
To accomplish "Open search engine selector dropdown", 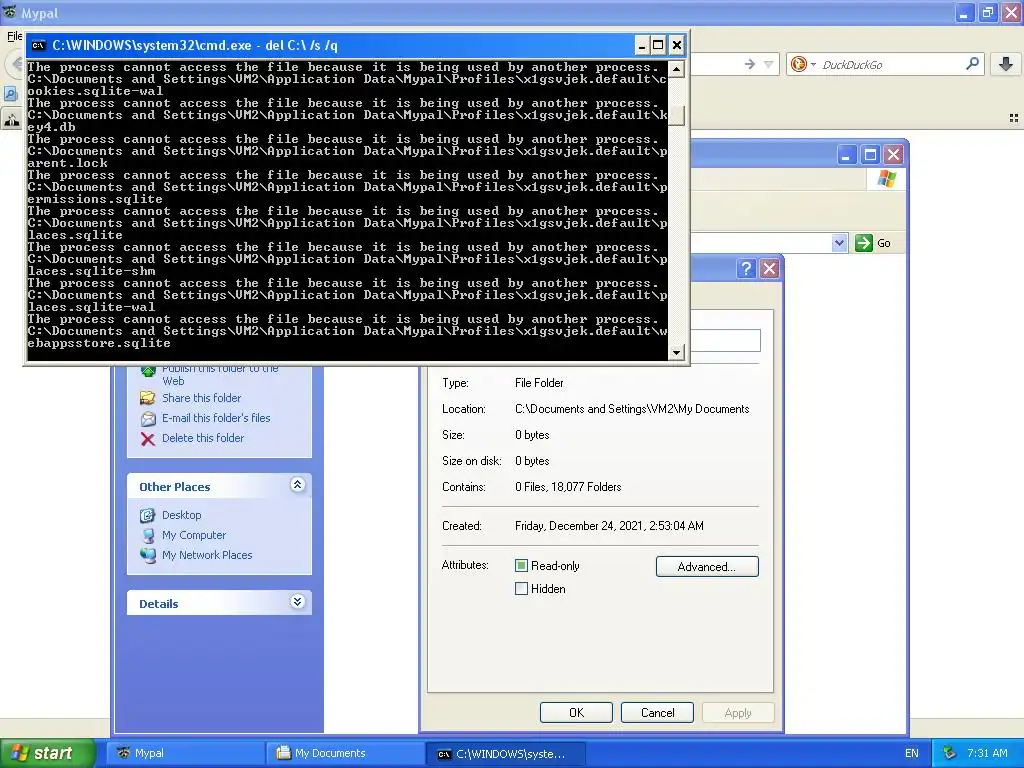I will click(803, 64).
